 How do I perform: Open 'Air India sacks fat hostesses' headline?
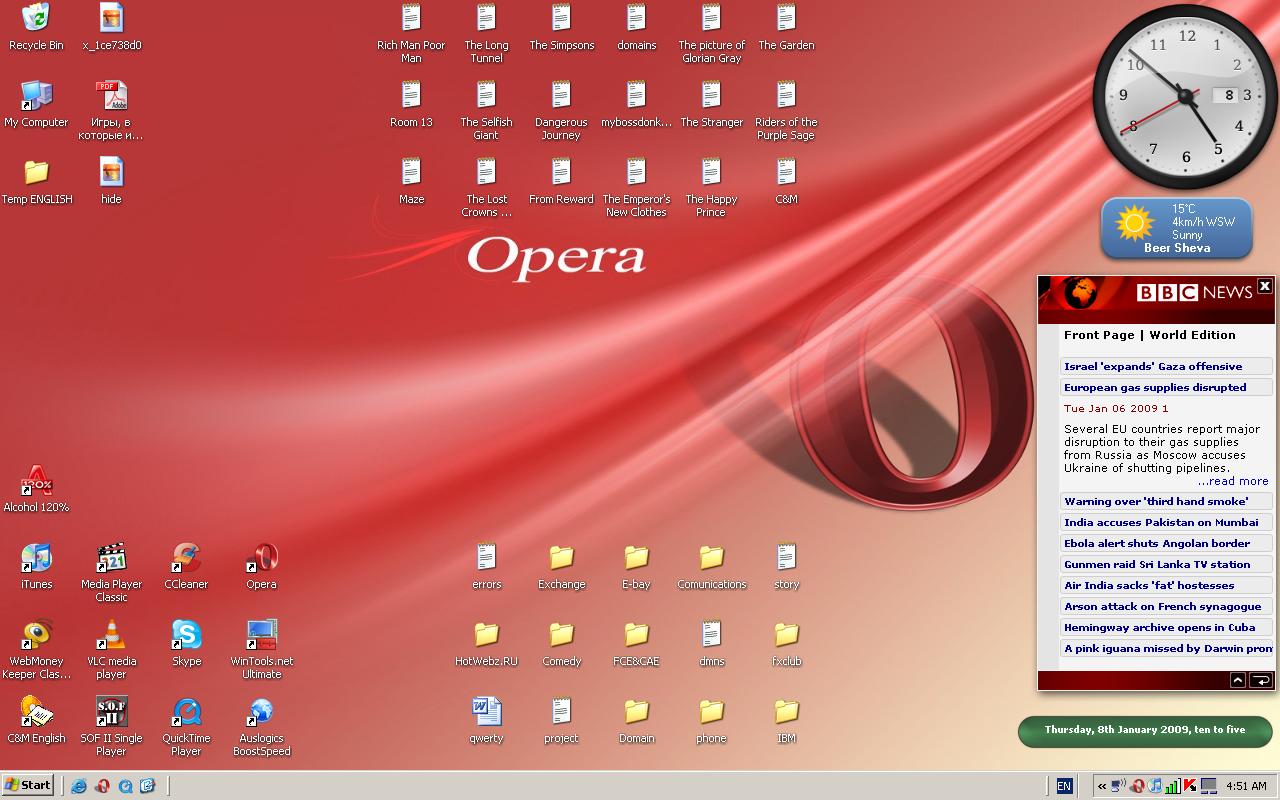pos(1167,585)
